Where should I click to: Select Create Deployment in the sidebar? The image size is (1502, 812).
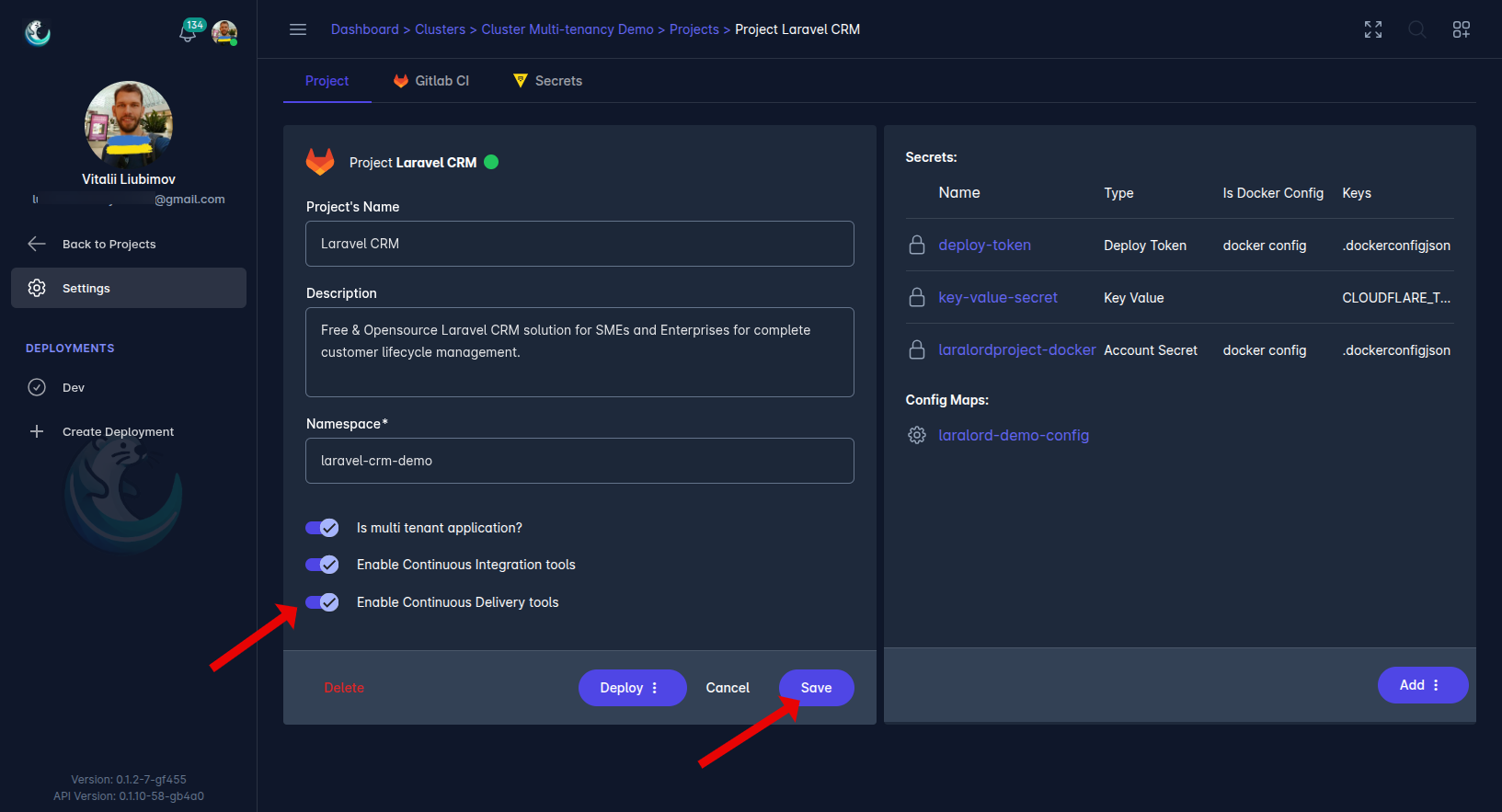point(129,431)
